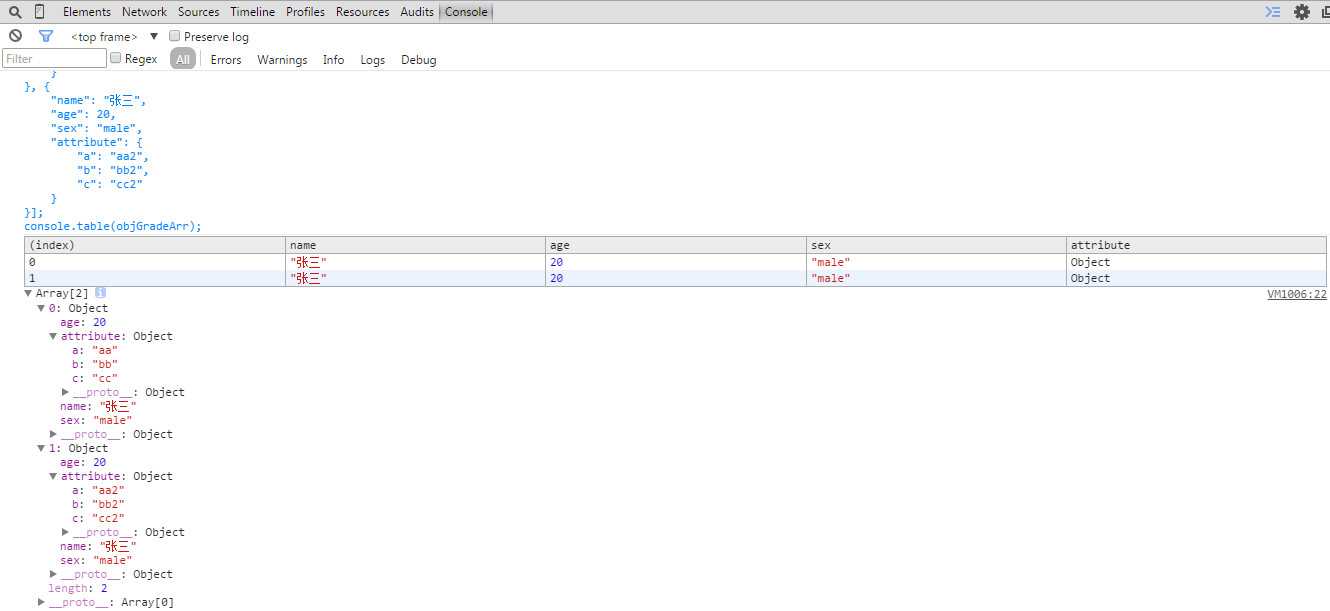Filter console by Logs
Image resolution: width=1330 pixels, height=611 pixels.
[373, 60]
